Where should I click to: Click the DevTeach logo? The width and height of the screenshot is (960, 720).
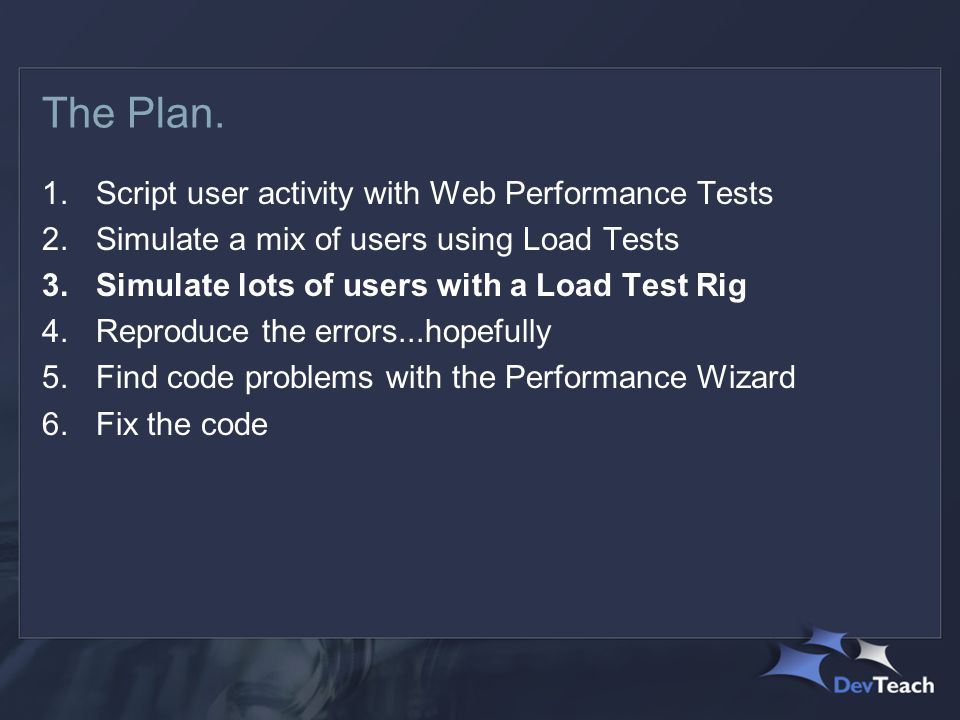tap(848, 661)
